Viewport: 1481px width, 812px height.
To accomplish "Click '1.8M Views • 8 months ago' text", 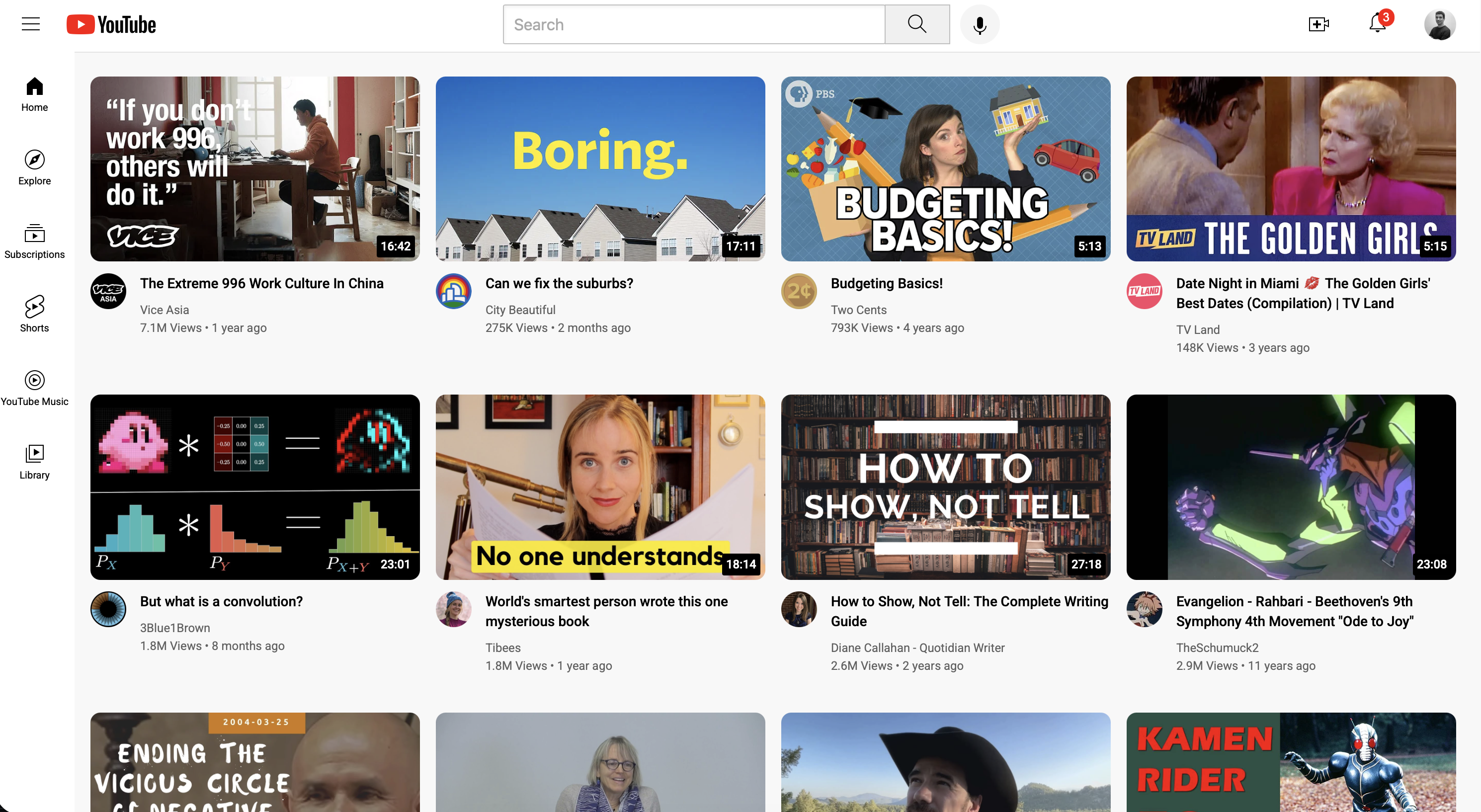I will coord(212,646).
